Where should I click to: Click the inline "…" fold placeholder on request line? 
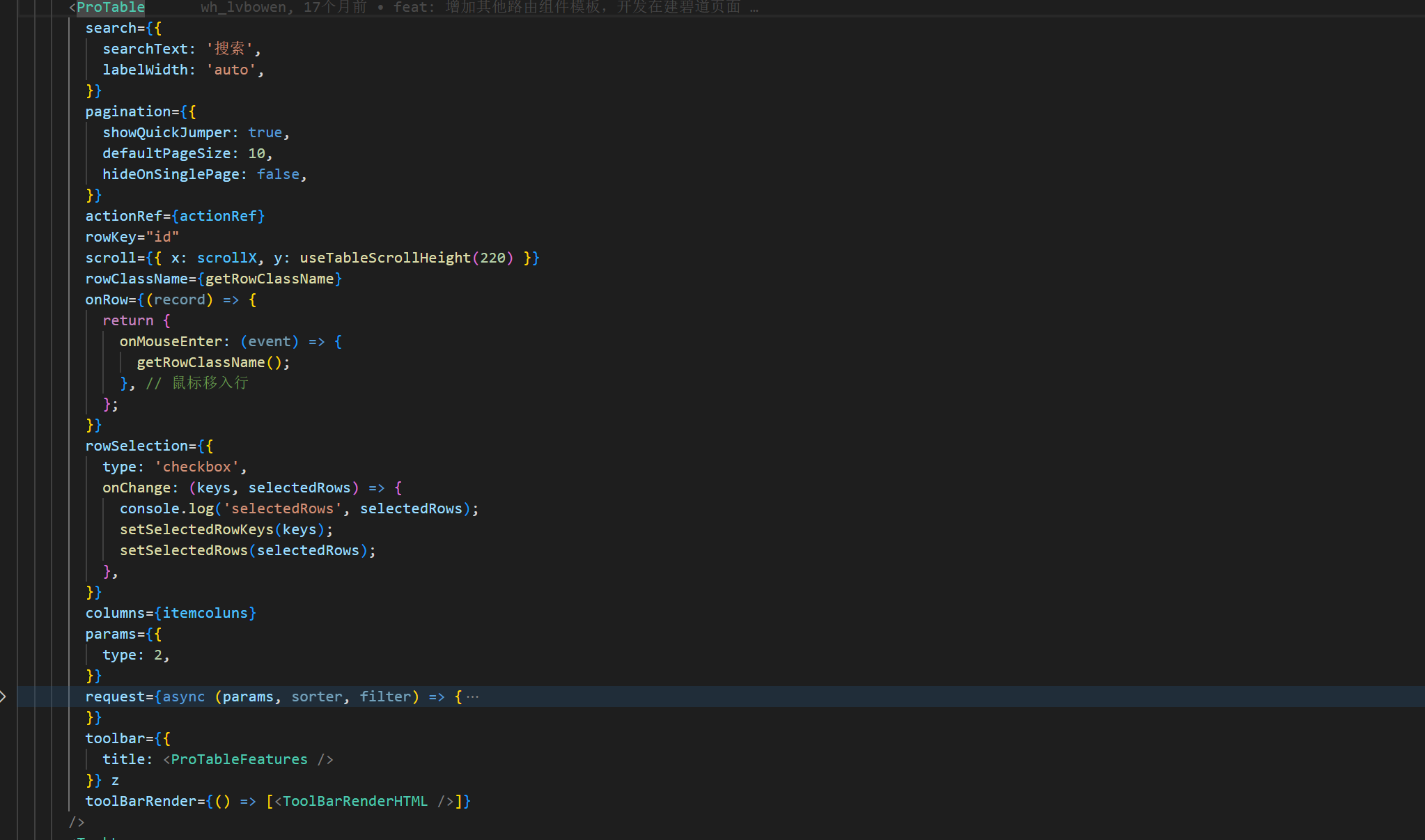pos(474,696)
